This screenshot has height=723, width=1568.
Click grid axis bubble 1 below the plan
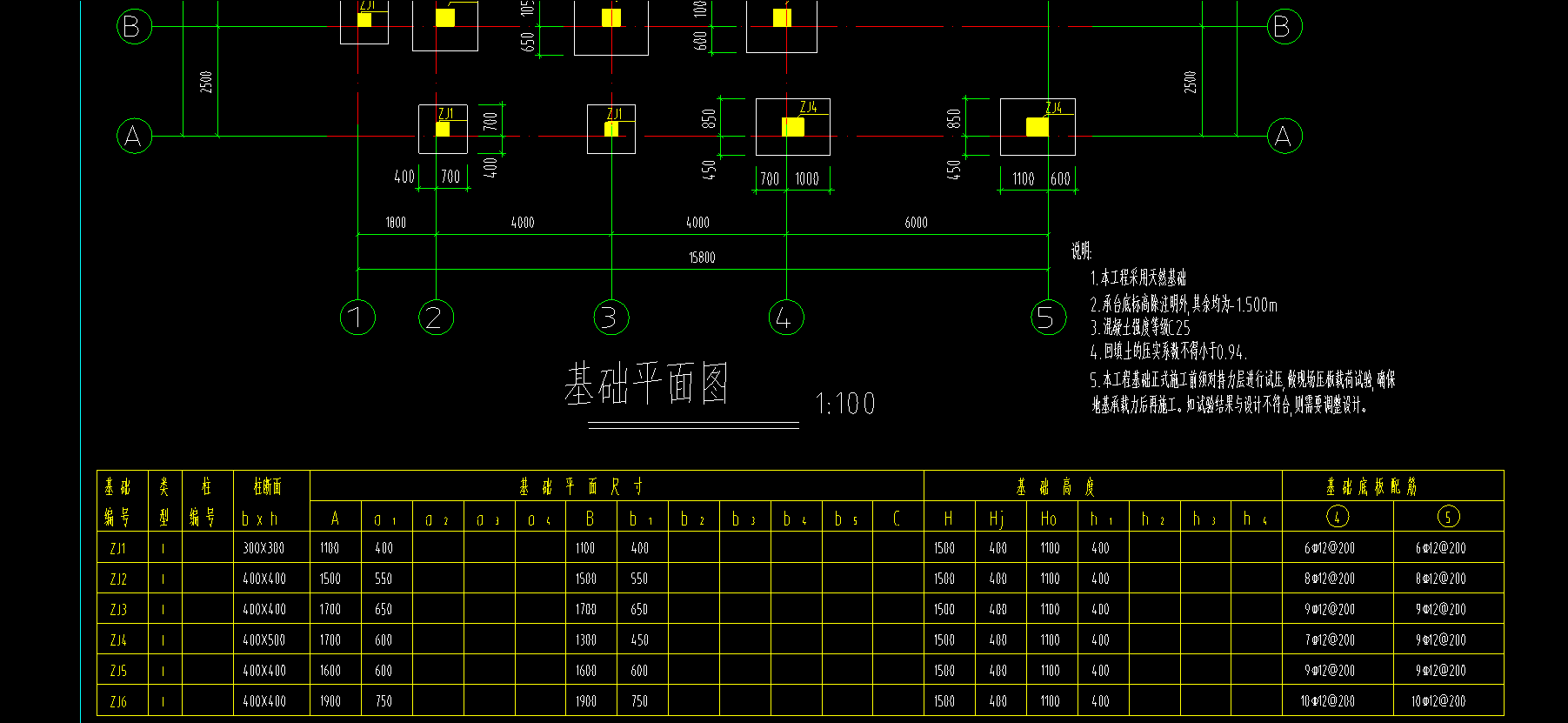click(357, 317)
